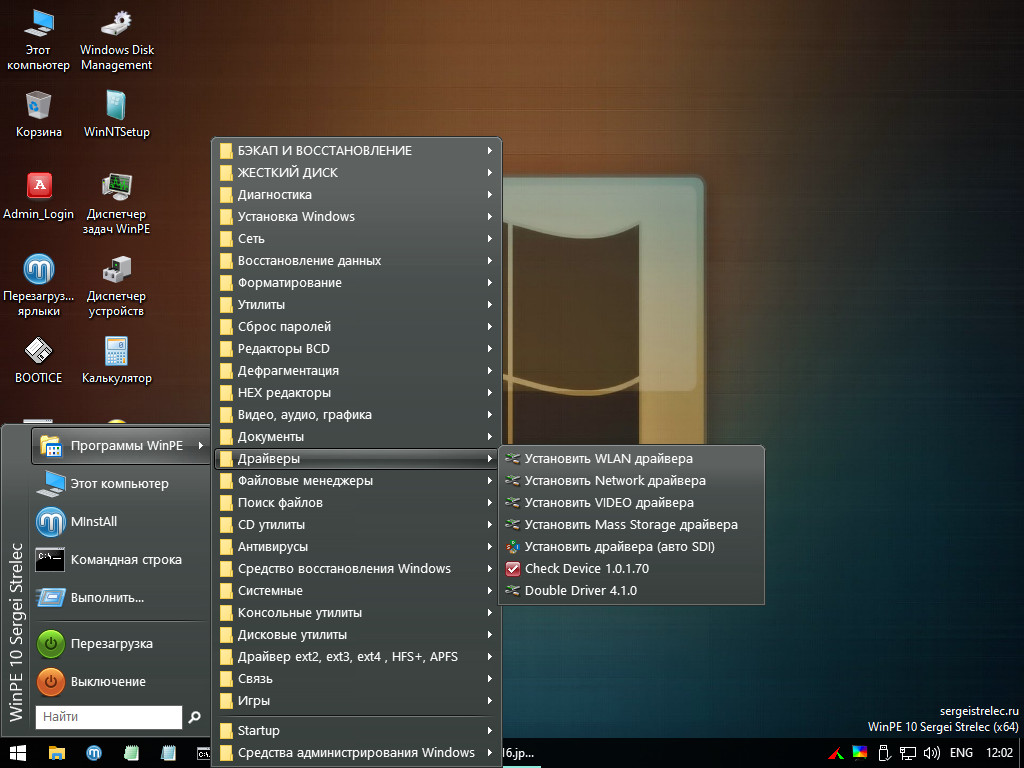Click the Перезагрузить ярлыки desktop icon
Image resolution: width=1024 pixels, height=768 pixels.
39,285
